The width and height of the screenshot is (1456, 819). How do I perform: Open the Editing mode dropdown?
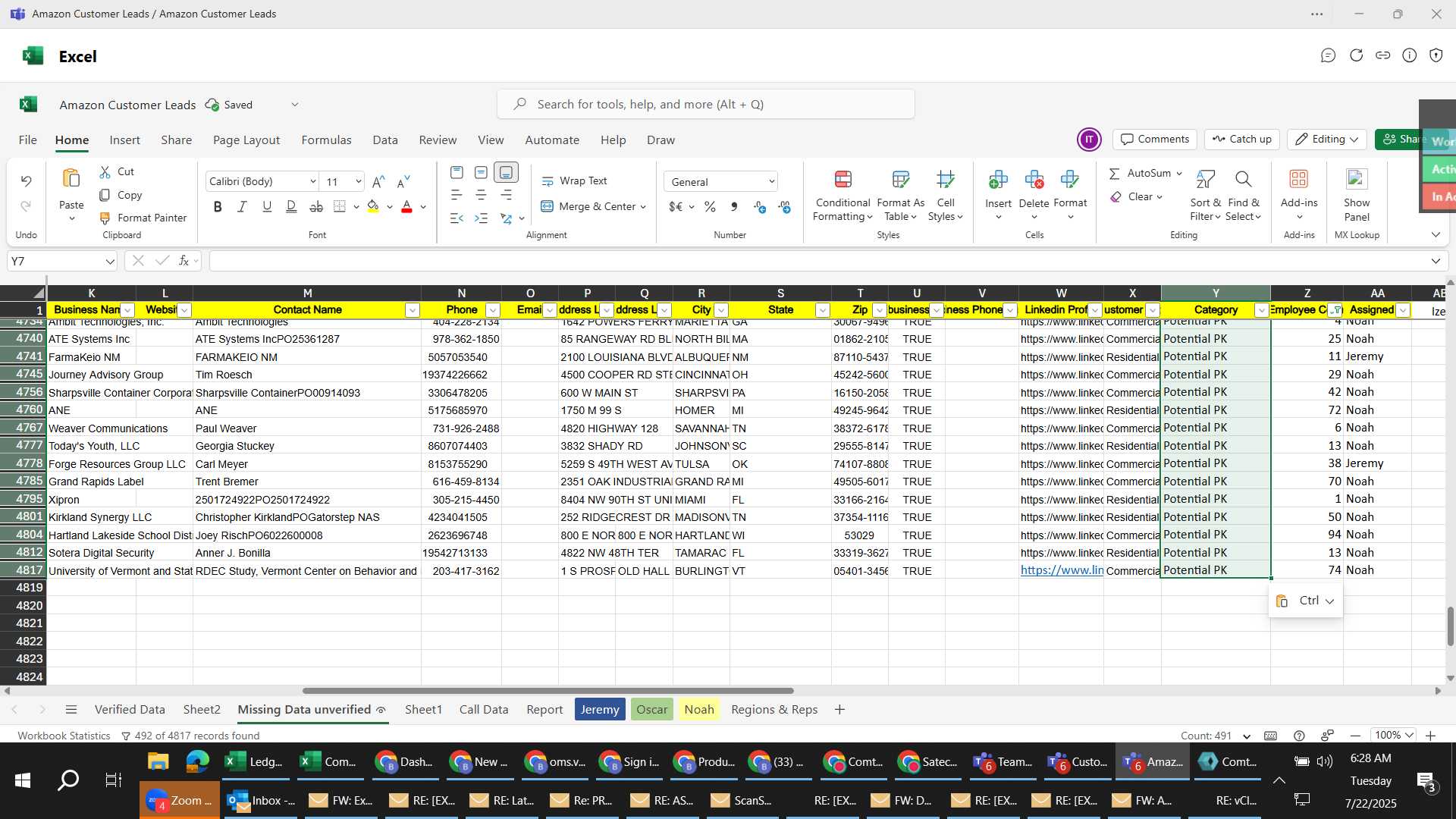point(1326,140)
